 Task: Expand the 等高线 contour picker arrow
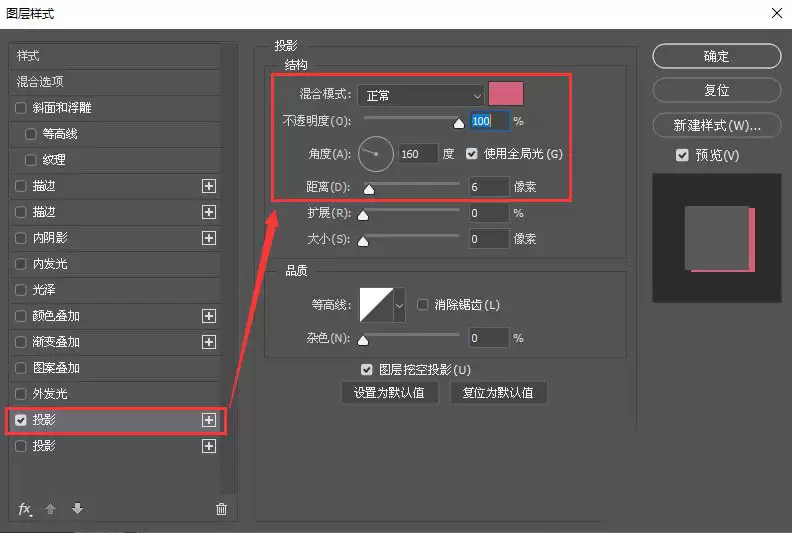coord(399,305)
